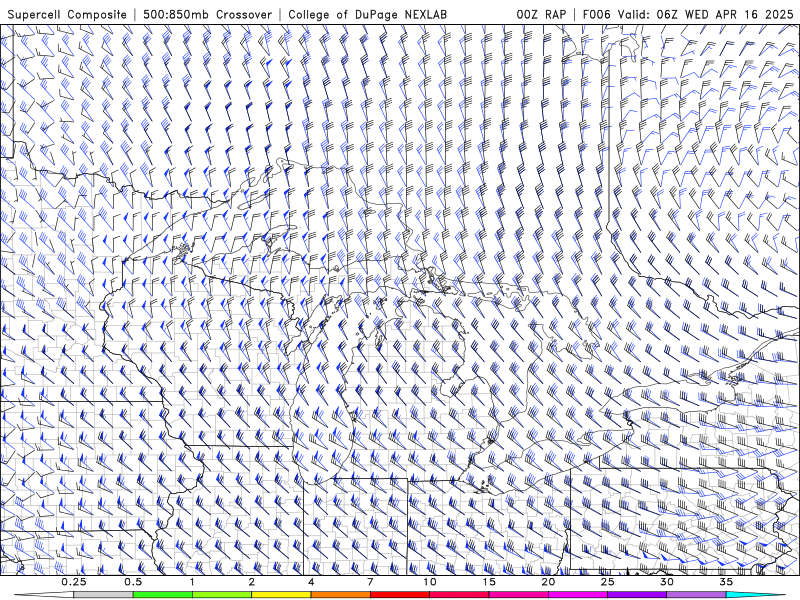Click the 0.25 legend value
800x600 pixels.
click(74, 582)
